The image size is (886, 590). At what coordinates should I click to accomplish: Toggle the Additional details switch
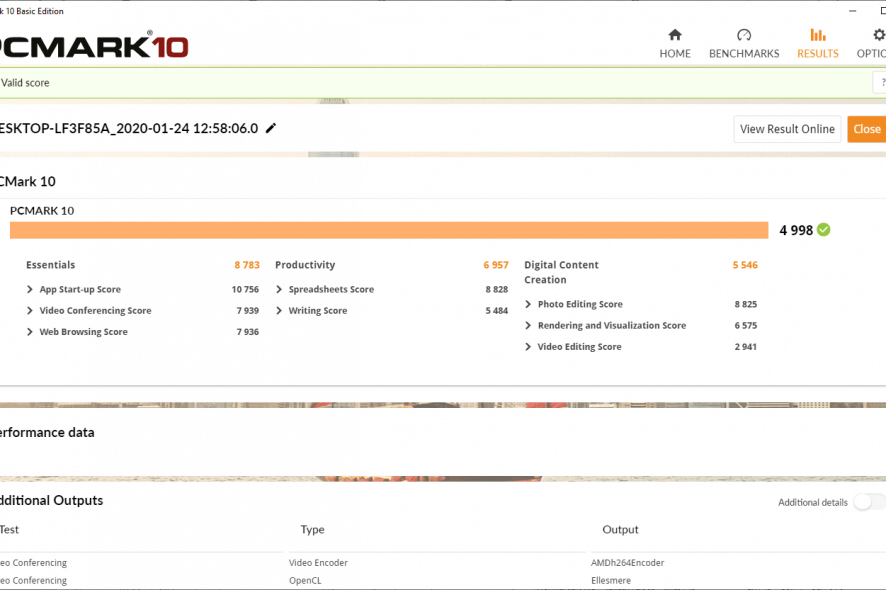click(x=870, y=502)
